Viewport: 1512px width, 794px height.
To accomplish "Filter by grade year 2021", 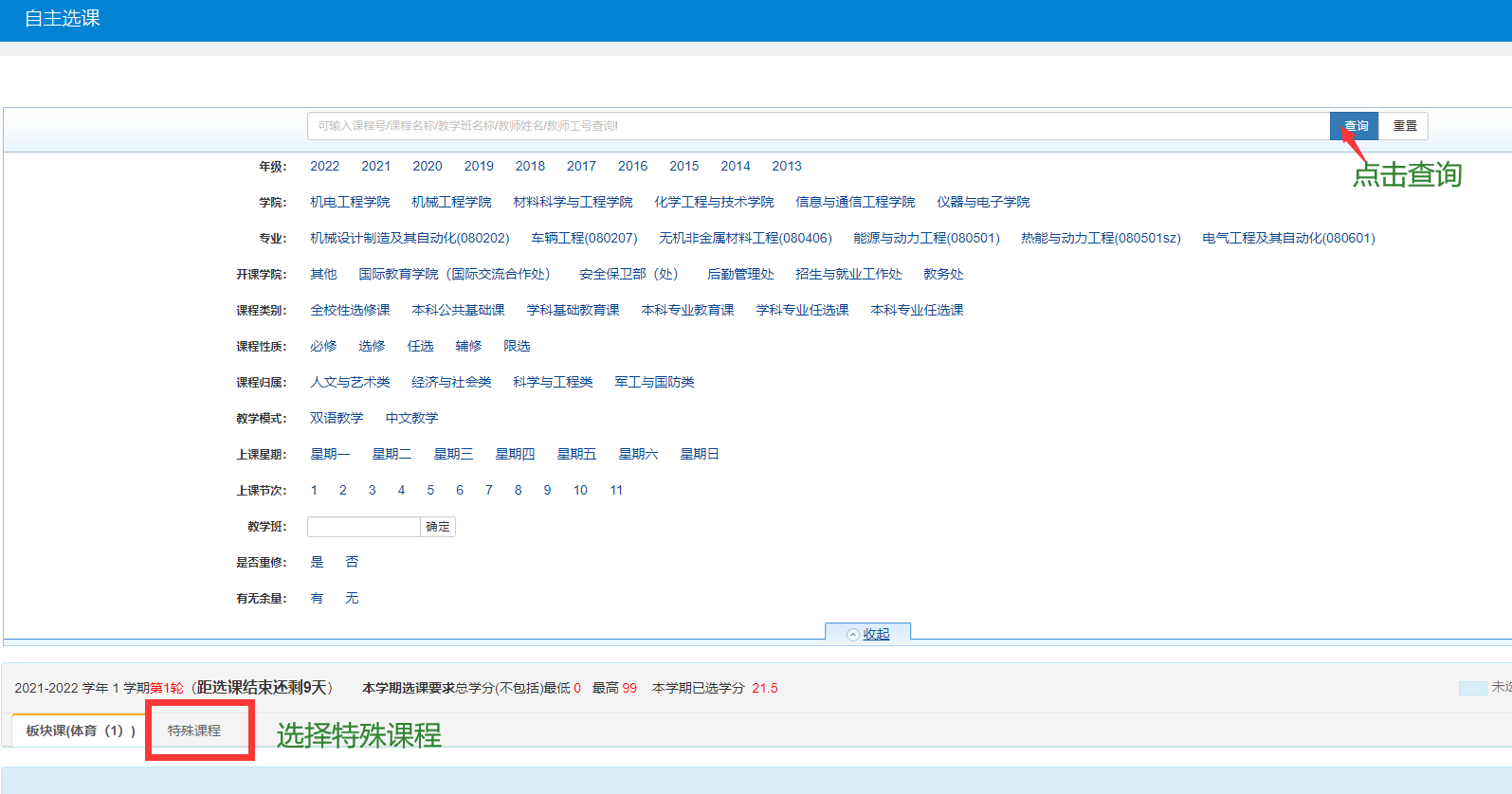I will pos(375,166).
